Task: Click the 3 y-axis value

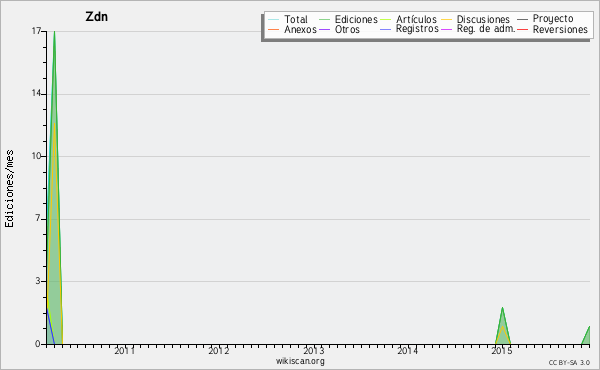Action: [38, 281]
